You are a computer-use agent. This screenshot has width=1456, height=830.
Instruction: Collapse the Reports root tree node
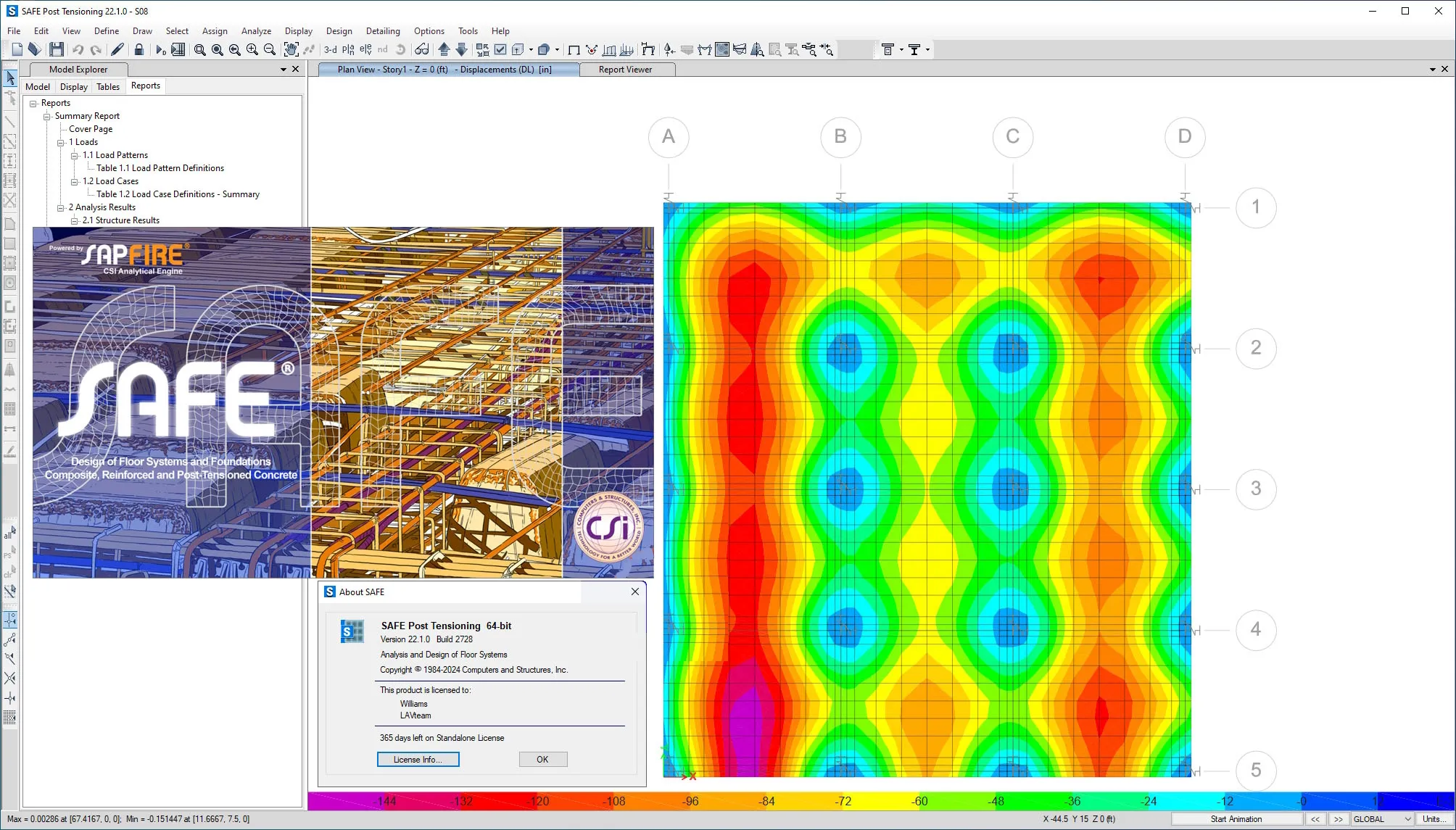coord(33,103)
